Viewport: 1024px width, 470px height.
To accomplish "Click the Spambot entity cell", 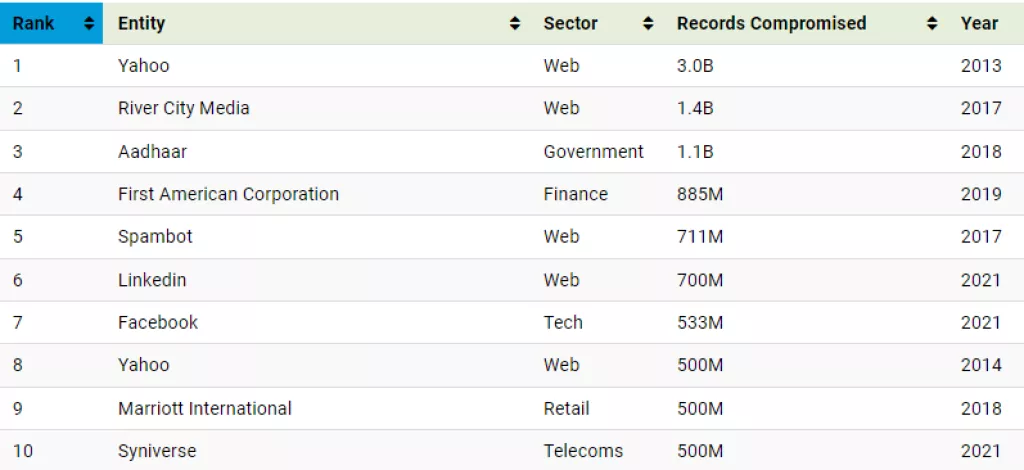I will [x=155, y=237].
